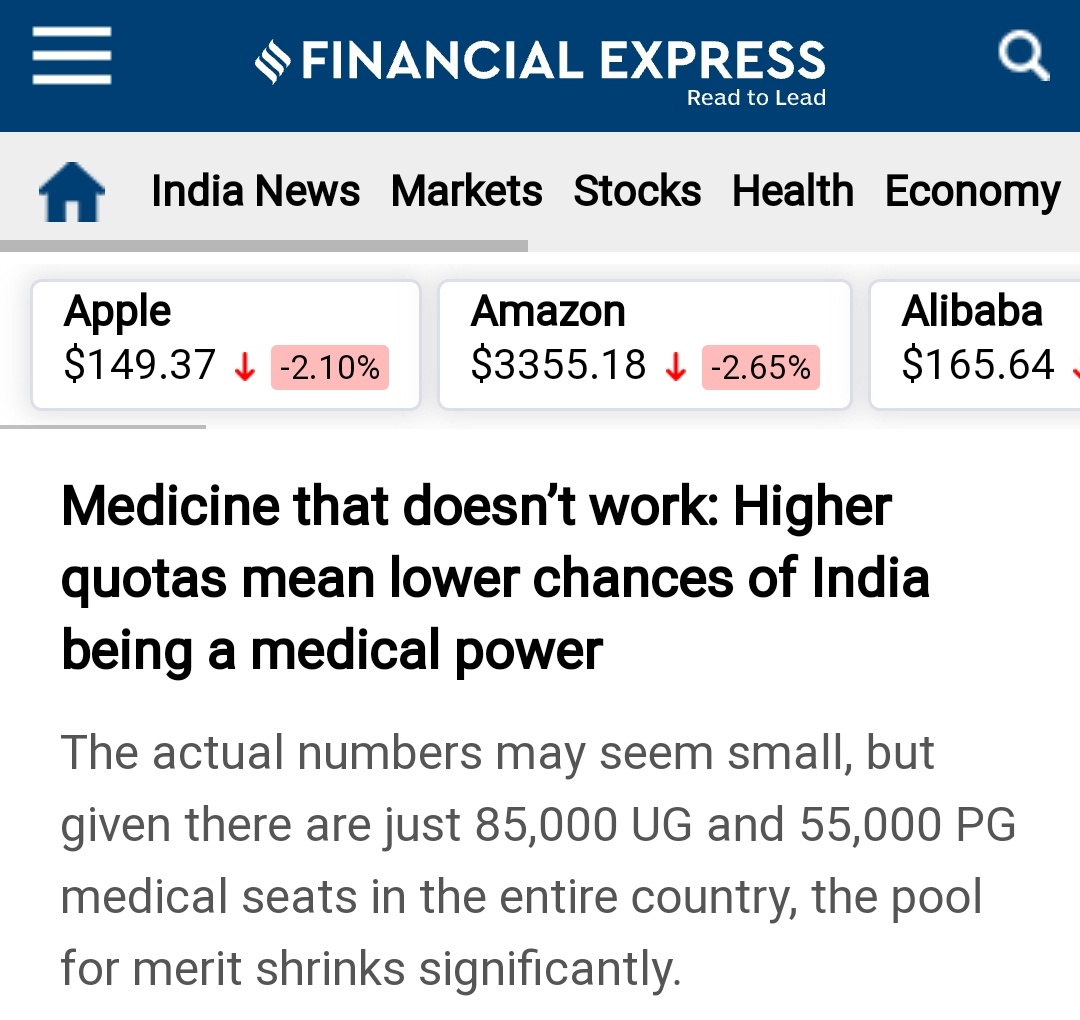Click Apple's -2.10% change badge
This screenshot has width=1080, height=1020.
330,367
